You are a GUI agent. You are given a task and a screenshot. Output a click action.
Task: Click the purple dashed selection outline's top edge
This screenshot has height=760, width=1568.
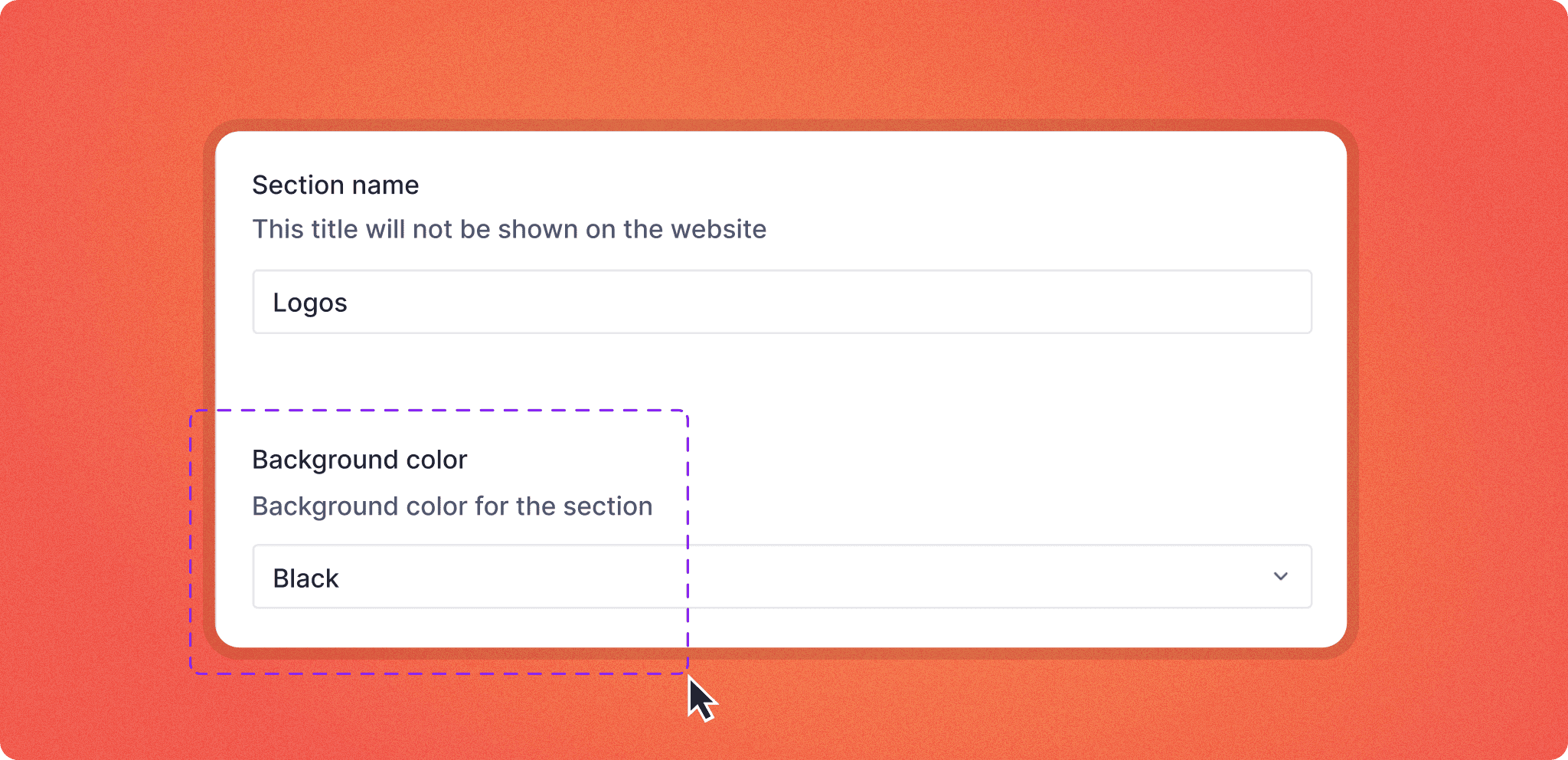coord(438,411)
